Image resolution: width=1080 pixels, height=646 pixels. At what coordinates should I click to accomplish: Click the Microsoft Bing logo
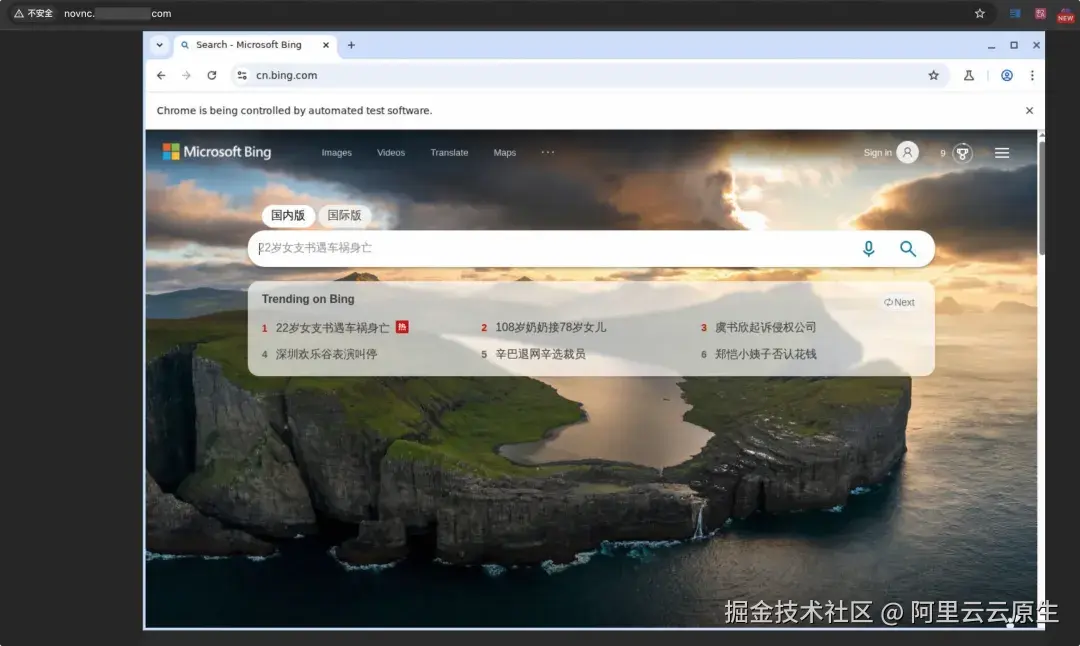tap(216, 151)
